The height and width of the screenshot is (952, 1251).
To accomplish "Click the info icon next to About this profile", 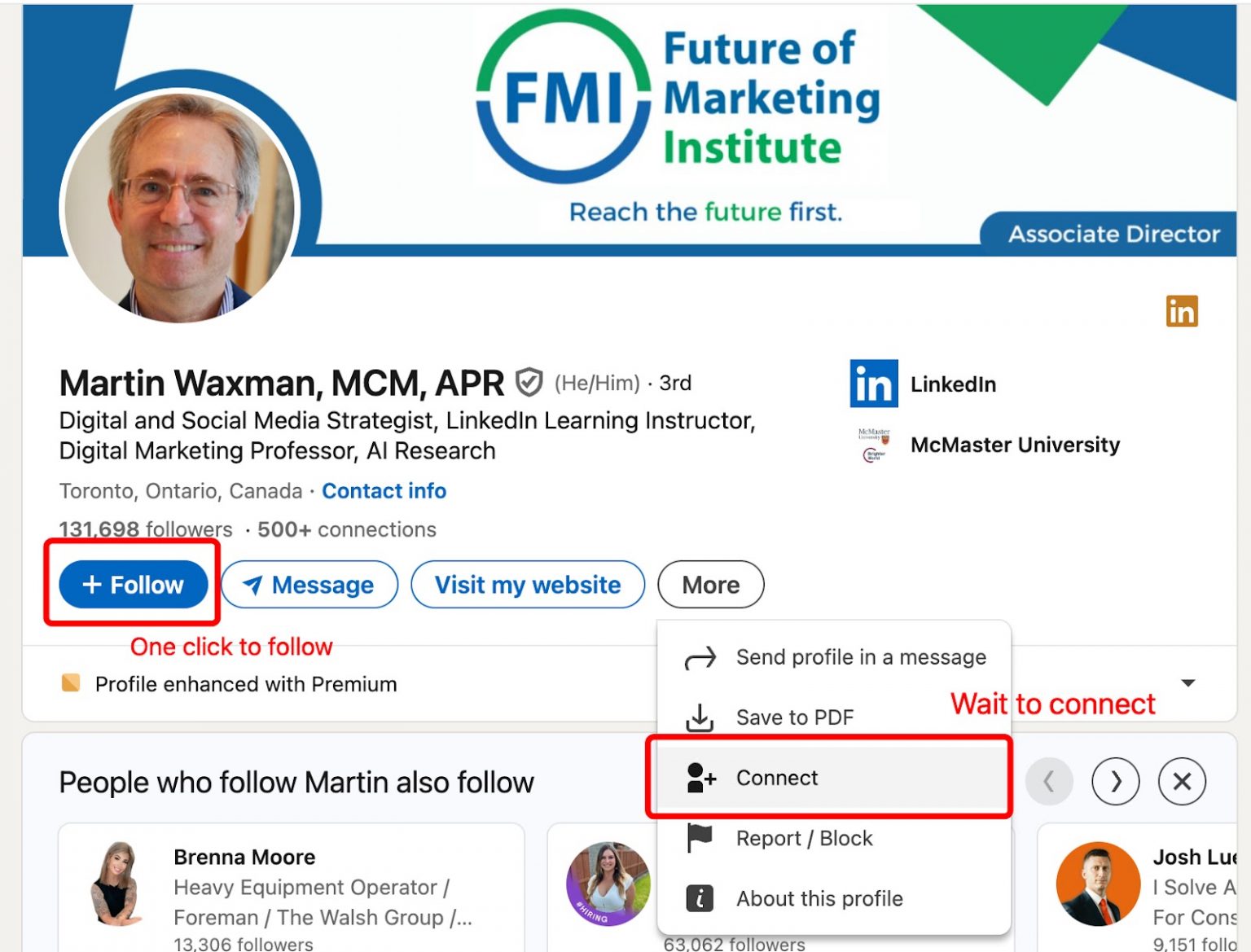I will 698,898.
